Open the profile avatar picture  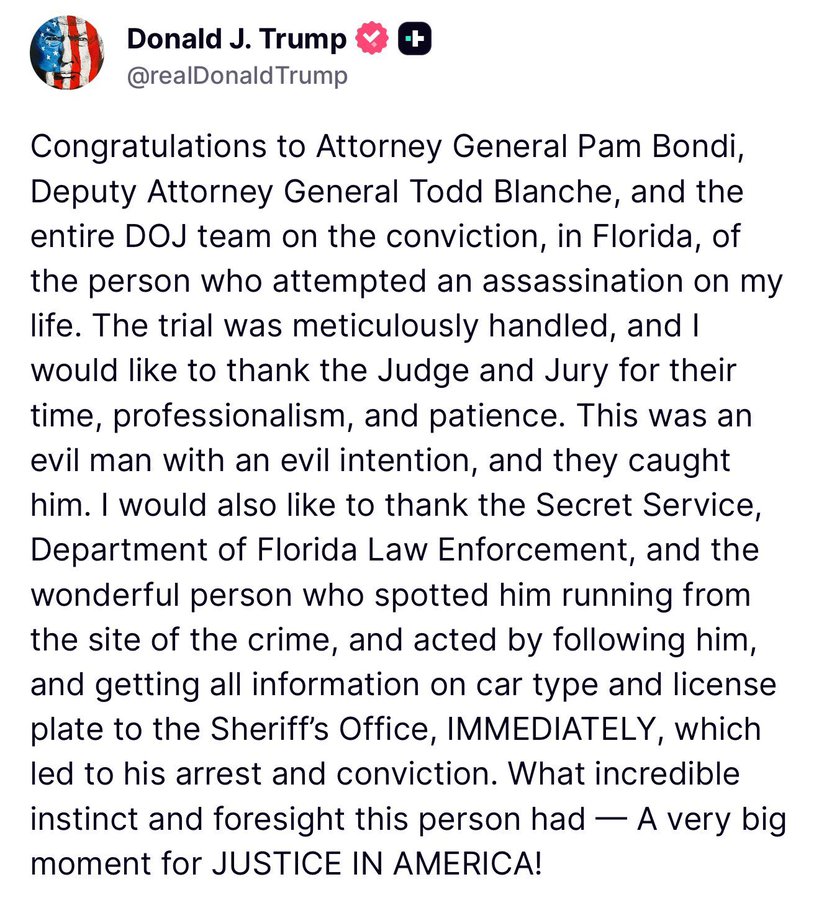(x=67, y=54)
